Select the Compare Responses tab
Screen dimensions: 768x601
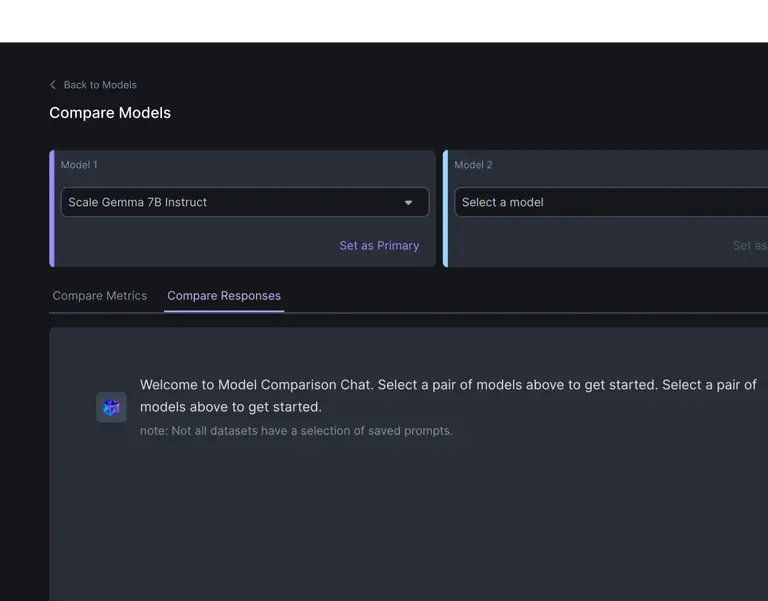224,296
